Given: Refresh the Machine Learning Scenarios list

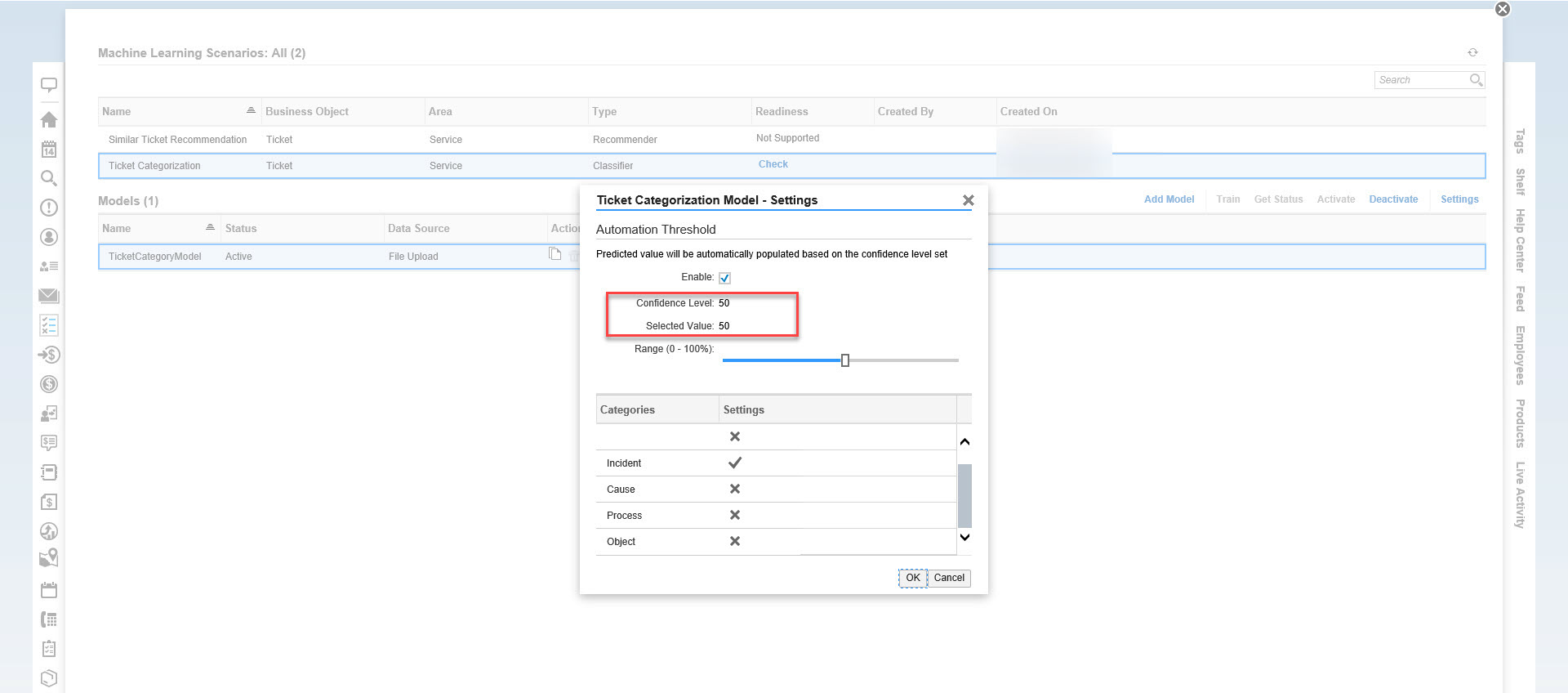Looking at the screenshot, I should (1472, 52).
